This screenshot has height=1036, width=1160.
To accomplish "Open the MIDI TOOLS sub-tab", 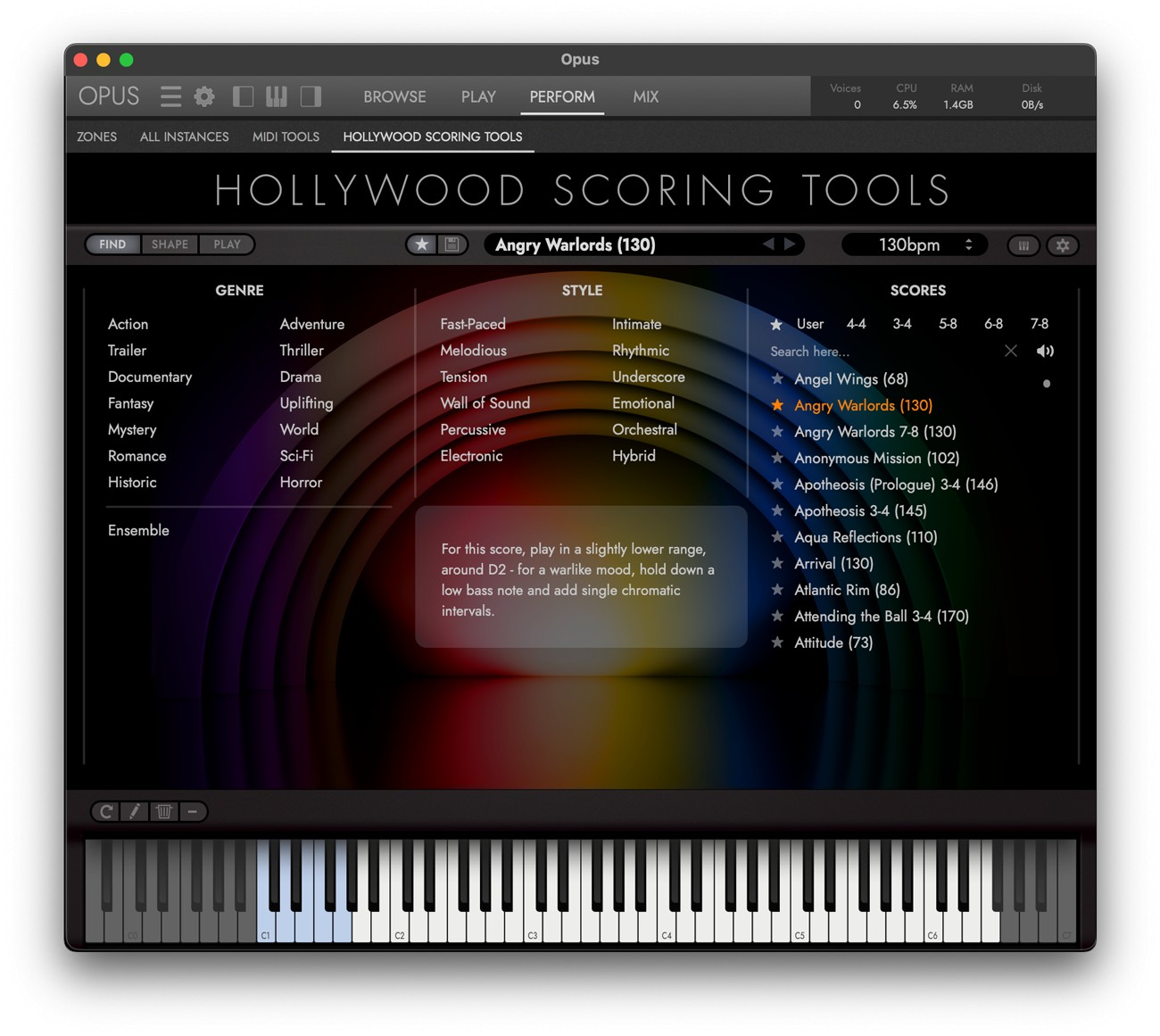I will tap(286, 137).
